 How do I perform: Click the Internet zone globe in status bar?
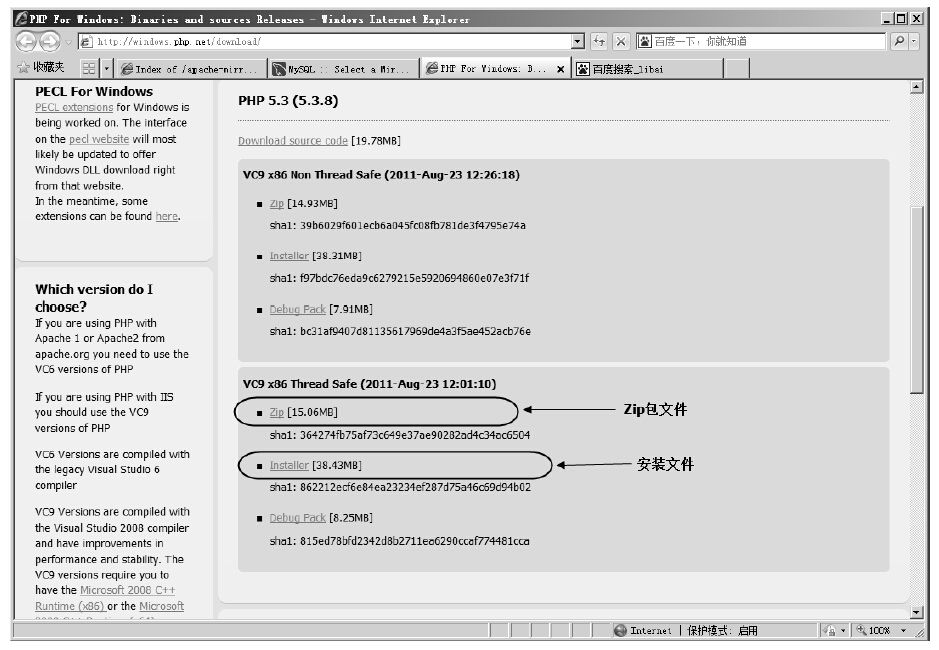click(620, 630)
